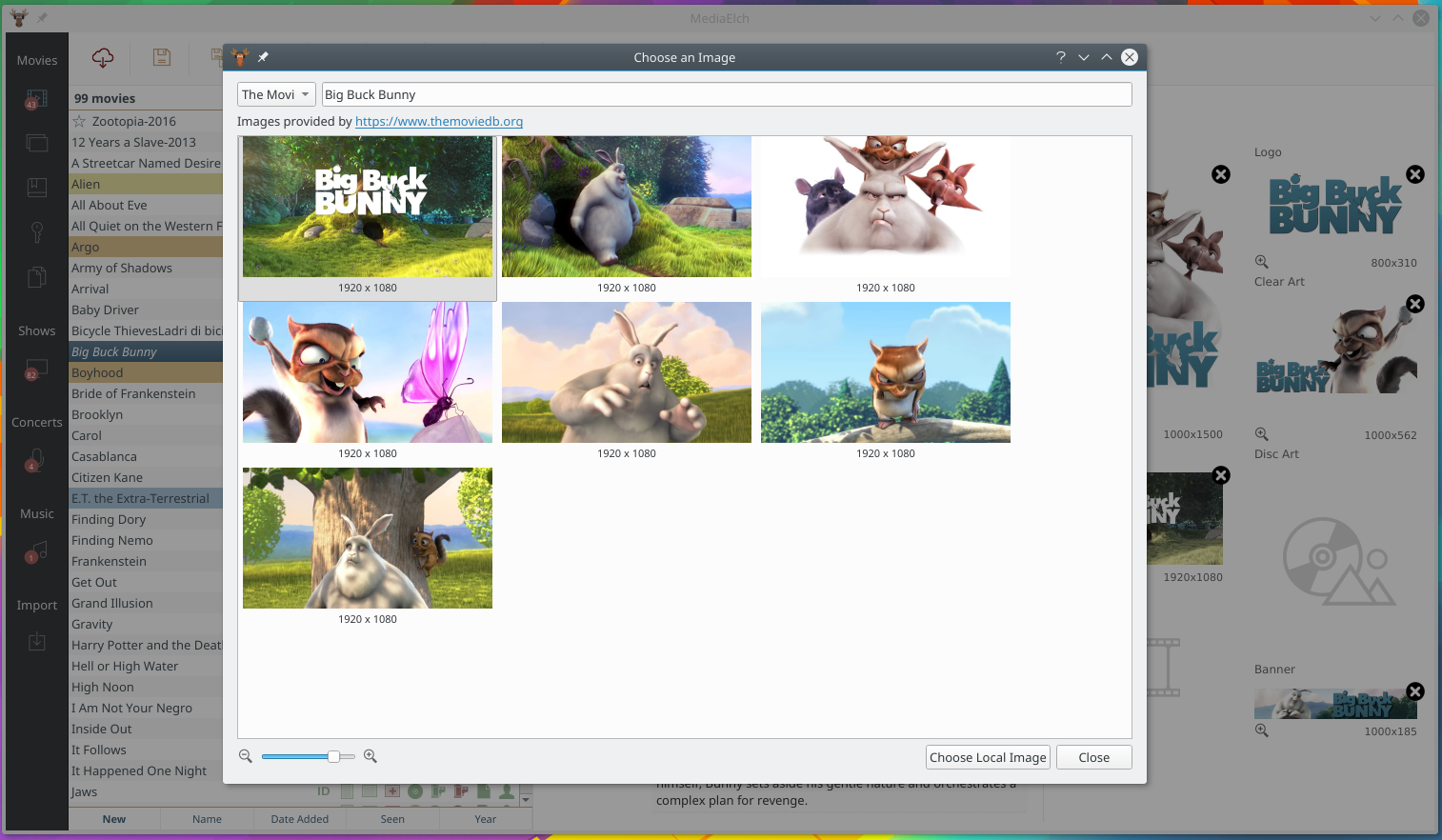Image resolution: width=1442 pixels, height=840 pixels.
Task: Remove the 1920x1080 backdrop with its X
Action: (x=1221, y=475)
